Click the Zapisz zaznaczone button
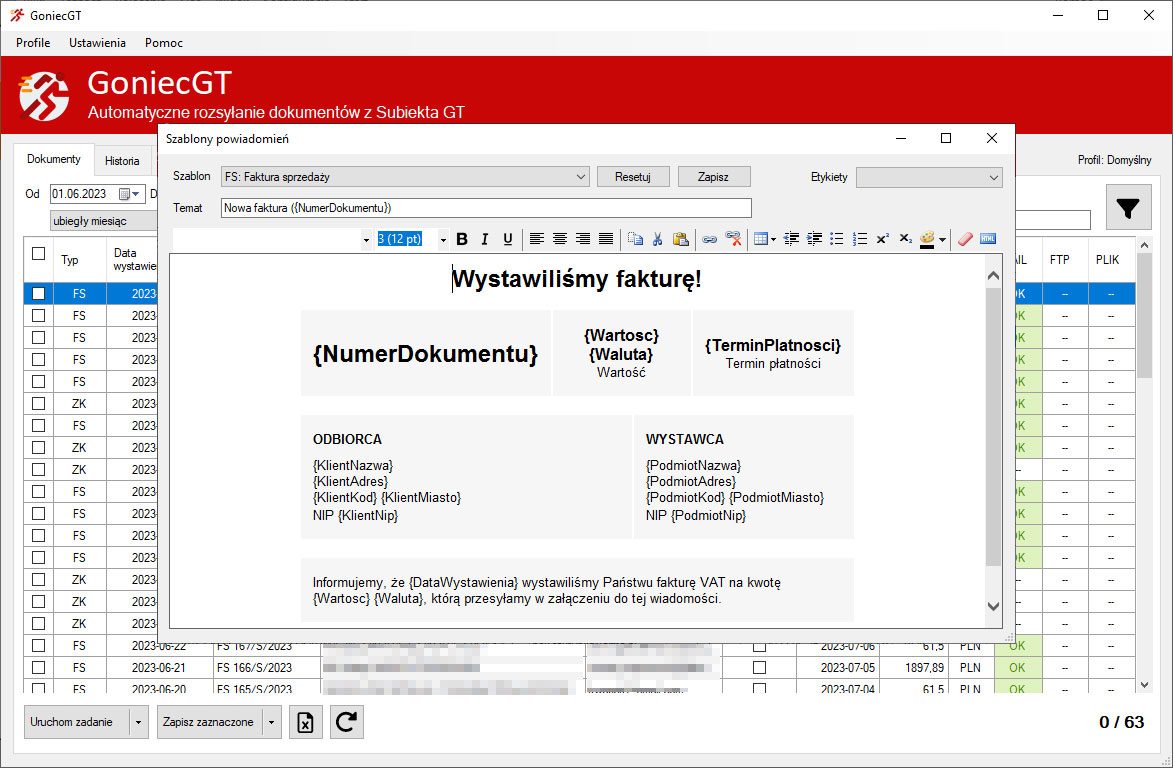The width and height of the screenshot is (1173, 768). click(210, 722)
